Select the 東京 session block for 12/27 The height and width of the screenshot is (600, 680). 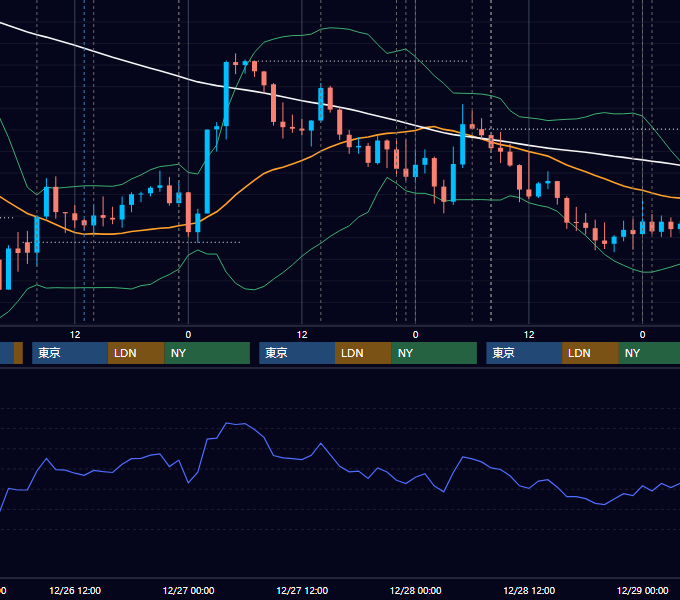coord(297,353)
